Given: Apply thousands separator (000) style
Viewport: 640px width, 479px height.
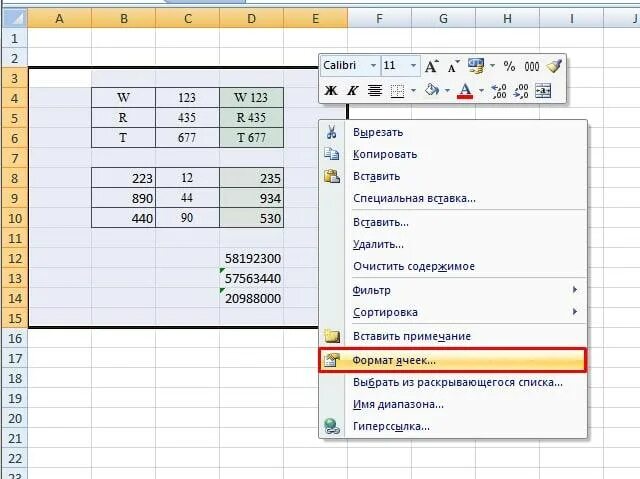Looking at the screenshot, I should [x=531, y=66].
